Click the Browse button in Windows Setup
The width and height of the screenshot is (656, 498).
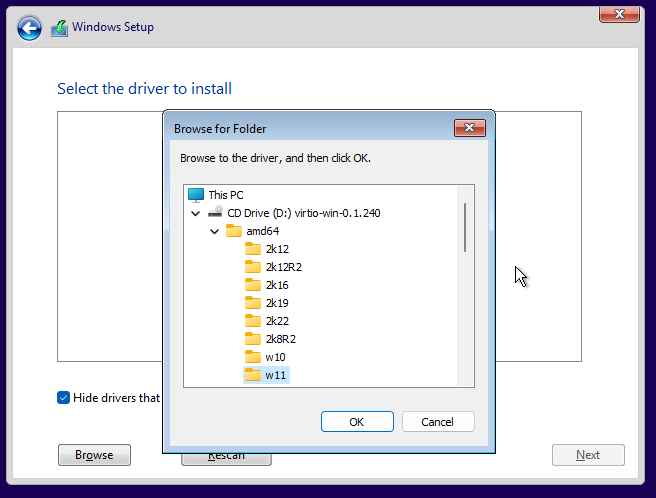94,455
